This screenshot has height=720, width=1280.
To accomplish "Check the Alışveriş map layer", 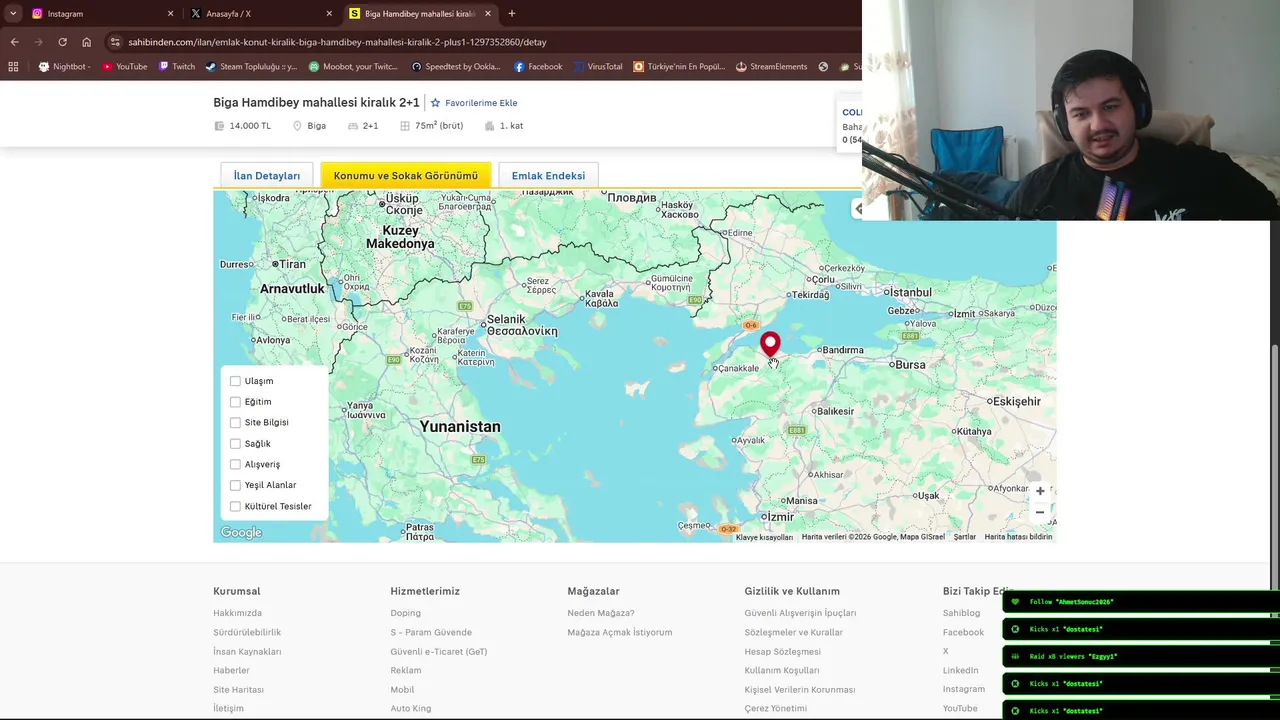I will [235, 464].
